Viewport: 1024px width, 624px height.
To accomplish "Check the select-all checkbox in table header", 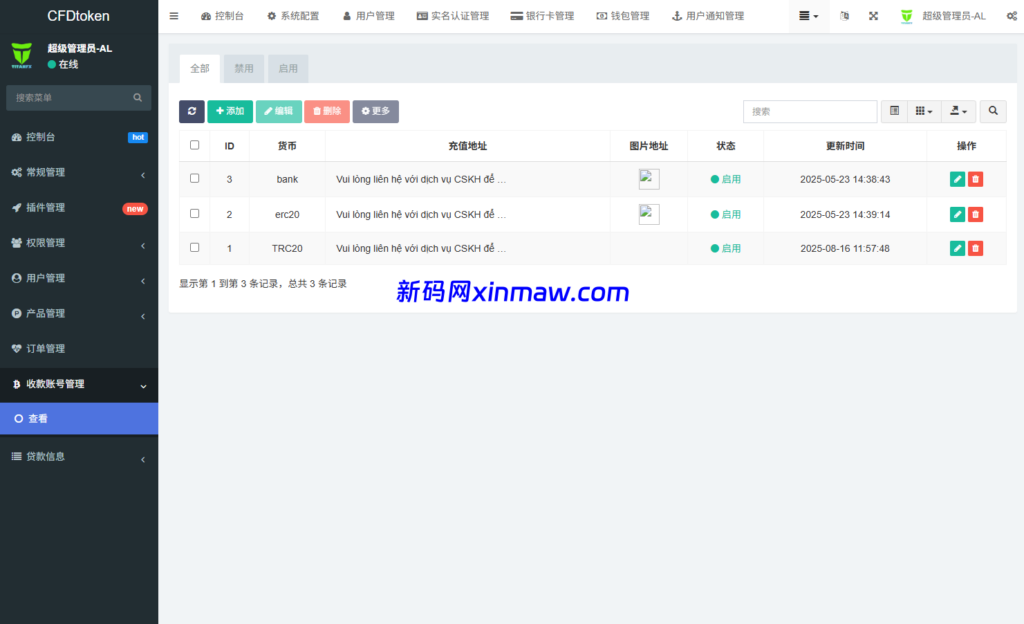I will click(x=195, y=144).
